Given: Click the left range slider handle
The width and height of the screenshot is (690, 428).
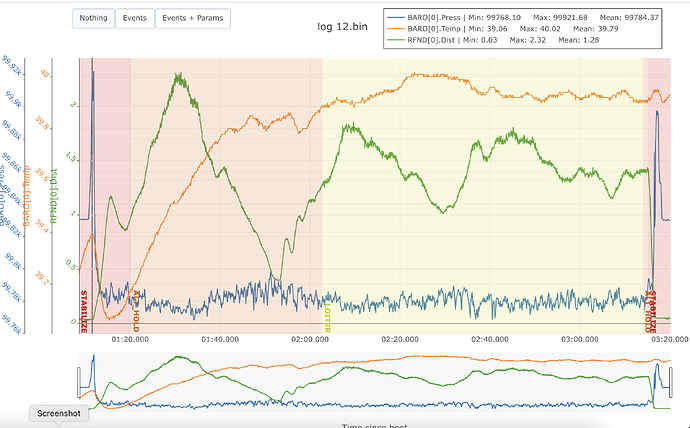Looking at the screenshot, I should click(x=78, y=381).
